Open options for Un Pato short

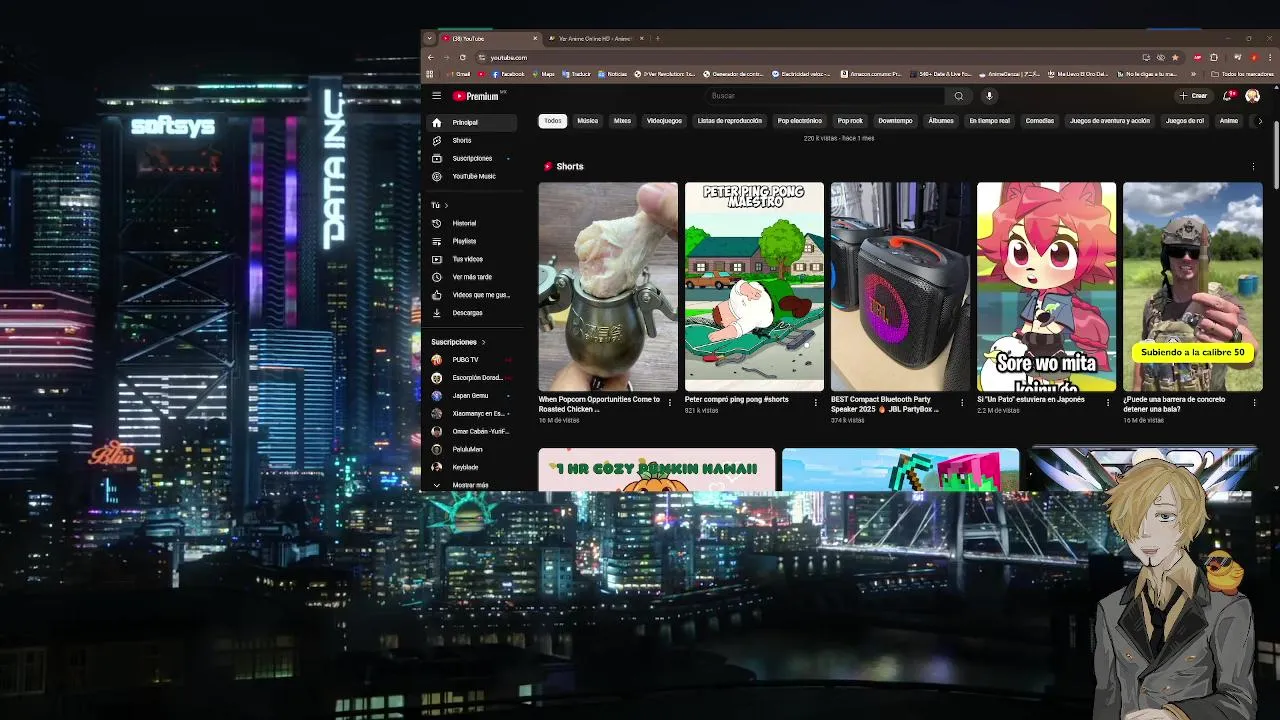click(1108, 403)
